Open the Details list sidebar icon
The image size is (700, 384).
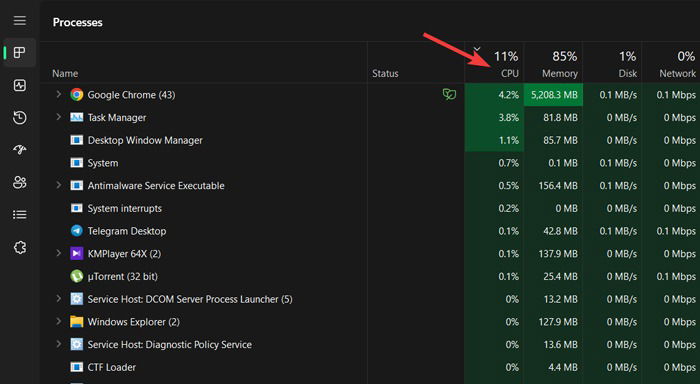20,215
